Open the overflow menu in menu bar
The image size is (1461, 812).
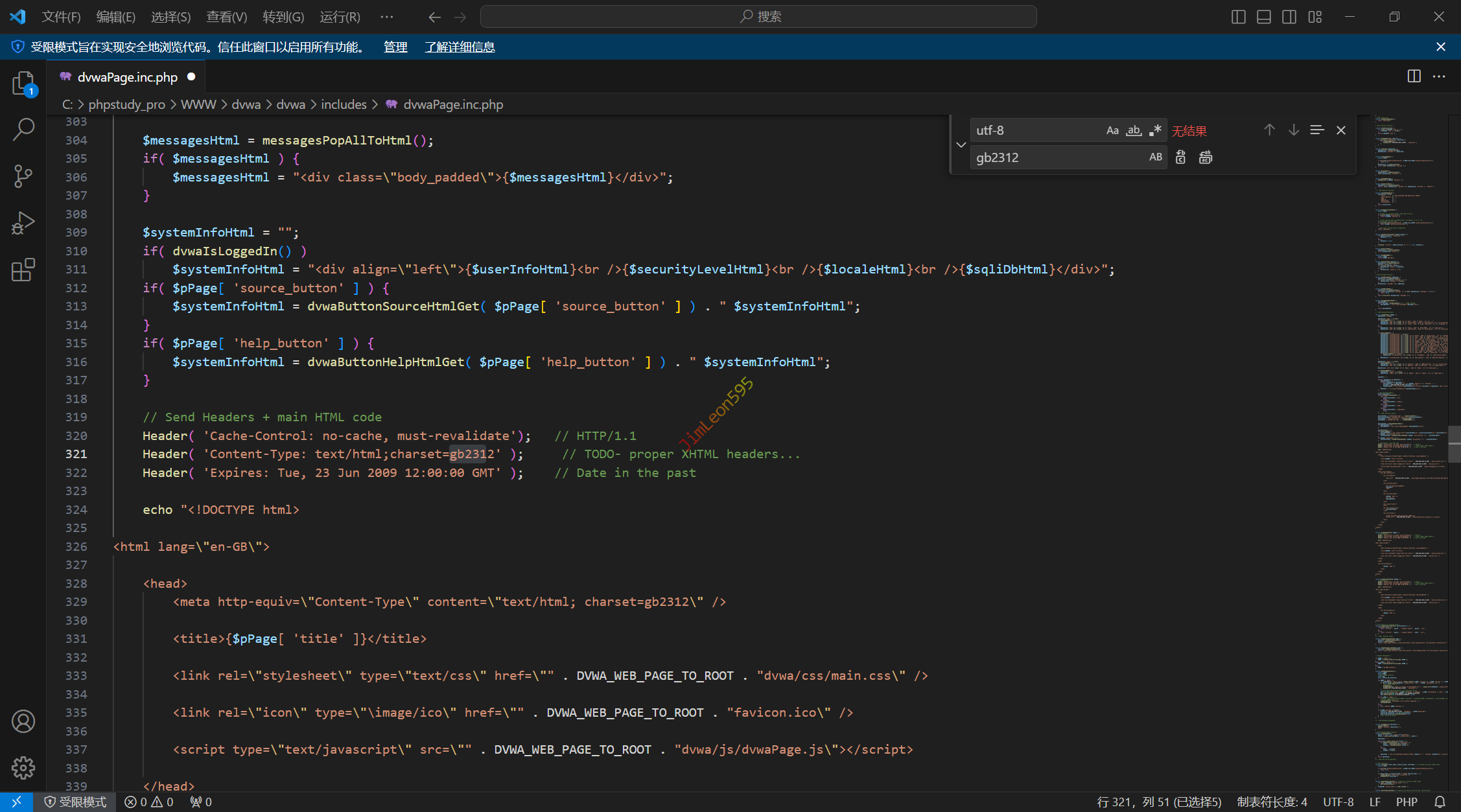pyautogui.click(x=387, y=17)
